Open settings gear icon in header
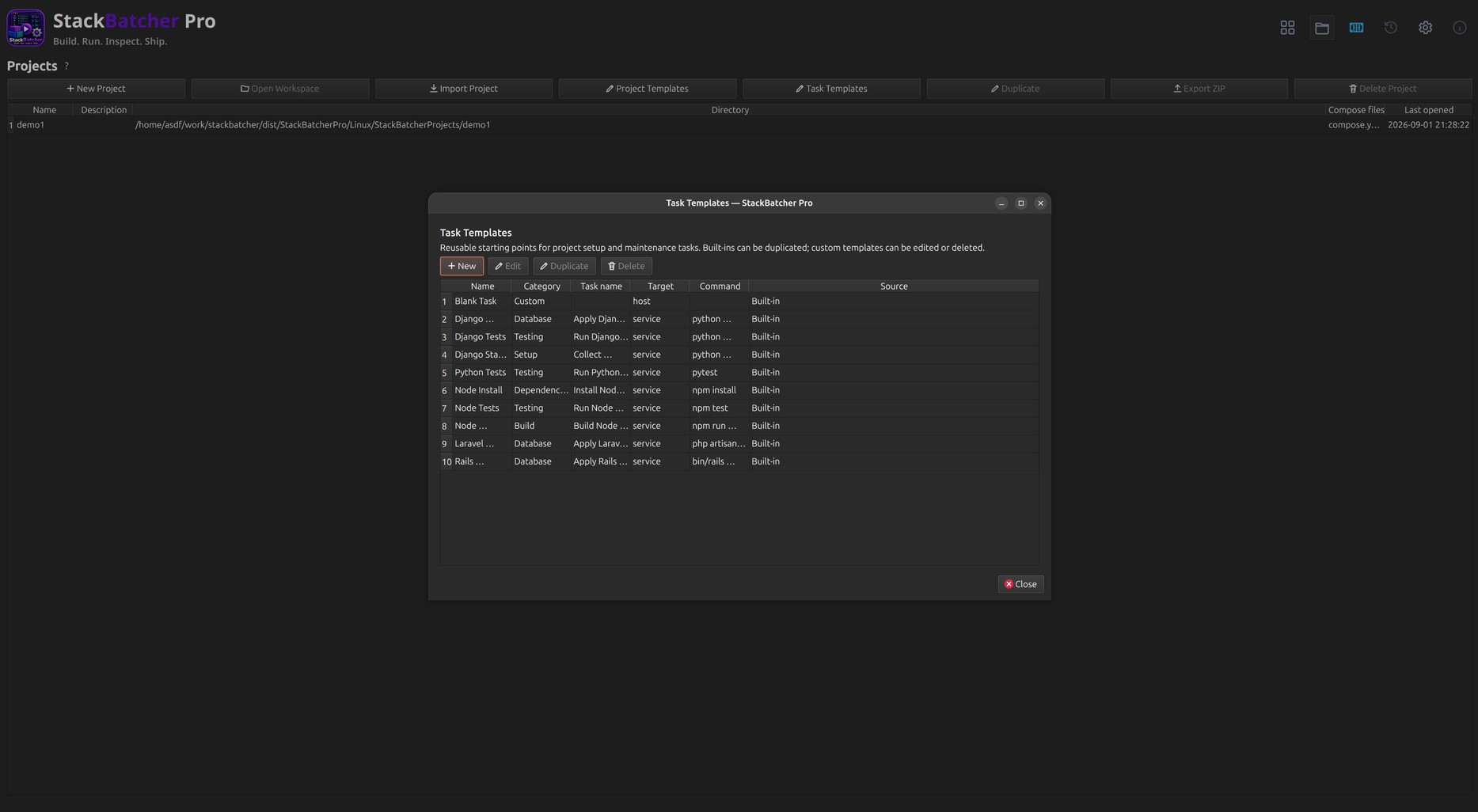 pos(1425,28)
